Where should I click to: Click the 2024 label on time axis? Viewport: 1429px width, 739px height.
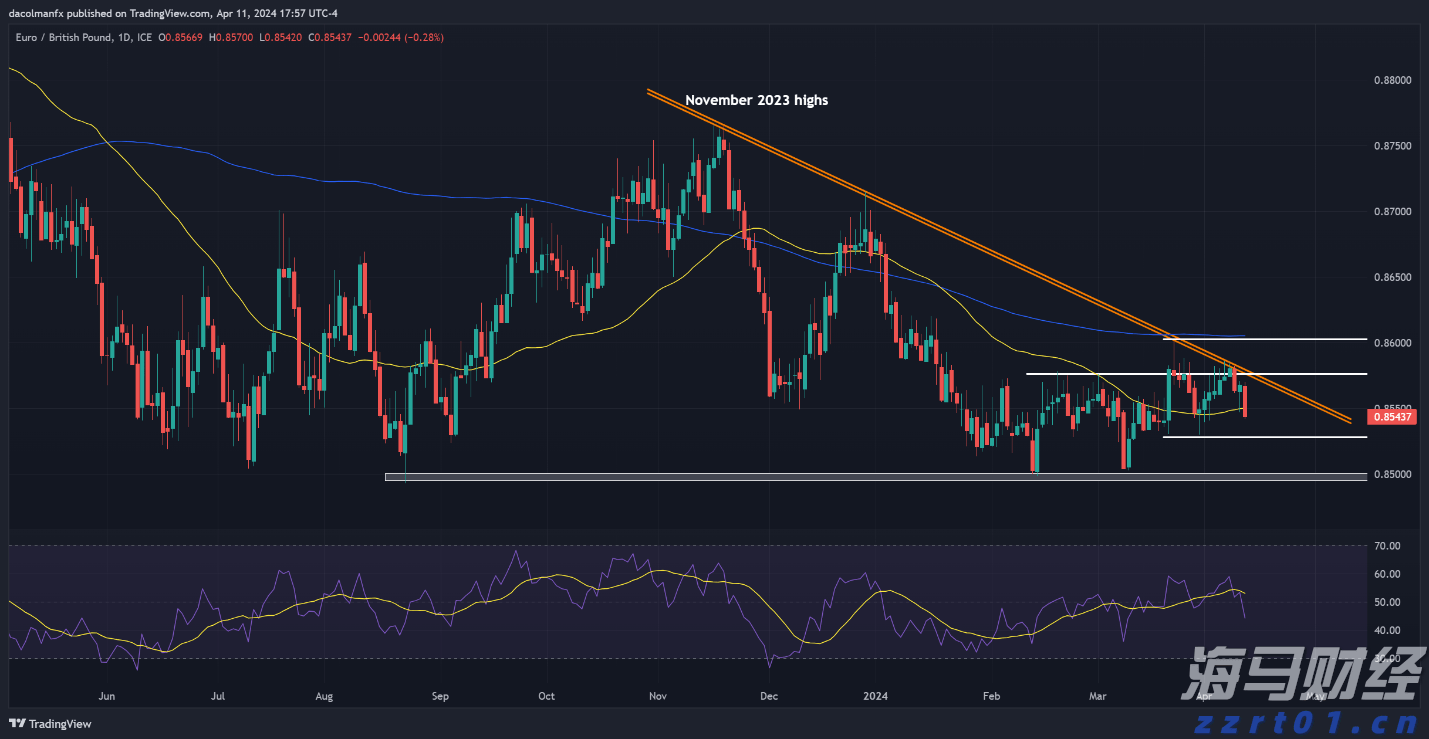click(876, 695)
